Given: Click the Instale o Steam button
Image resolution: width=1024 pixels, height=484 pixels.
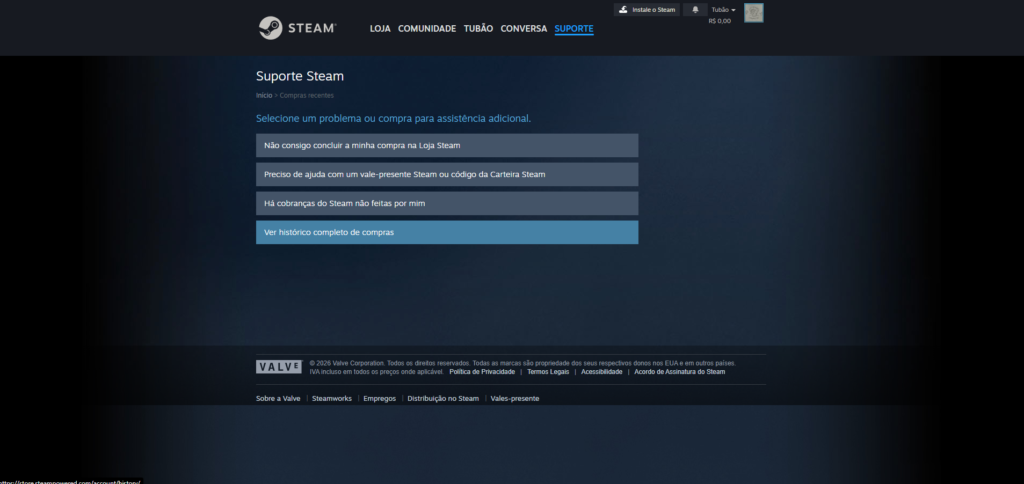Looking at the screenshot, I should pyautogui.click(x=647, y=10).
